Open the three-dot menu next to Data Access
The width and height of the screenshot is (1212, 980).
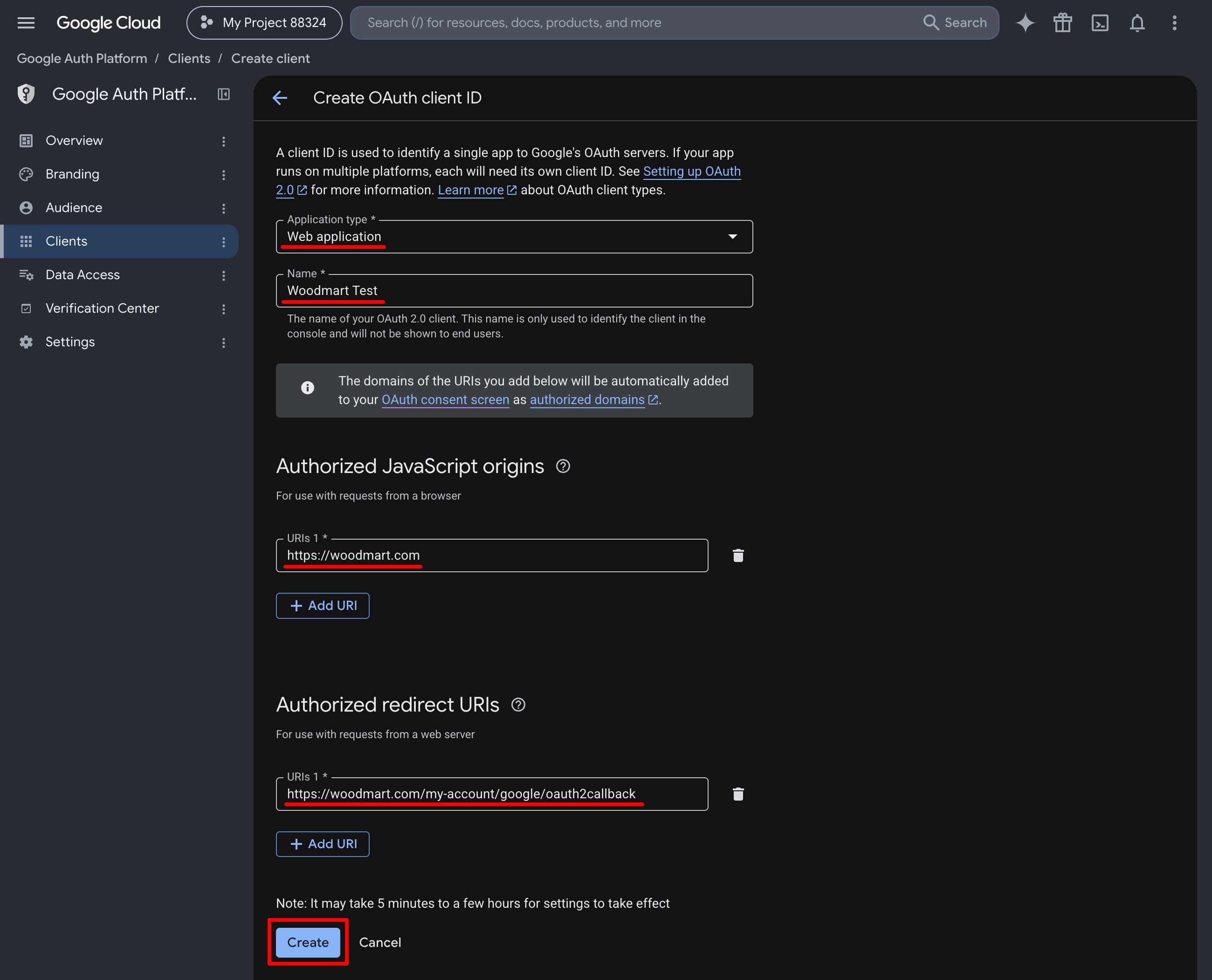[x=224, y=275]
